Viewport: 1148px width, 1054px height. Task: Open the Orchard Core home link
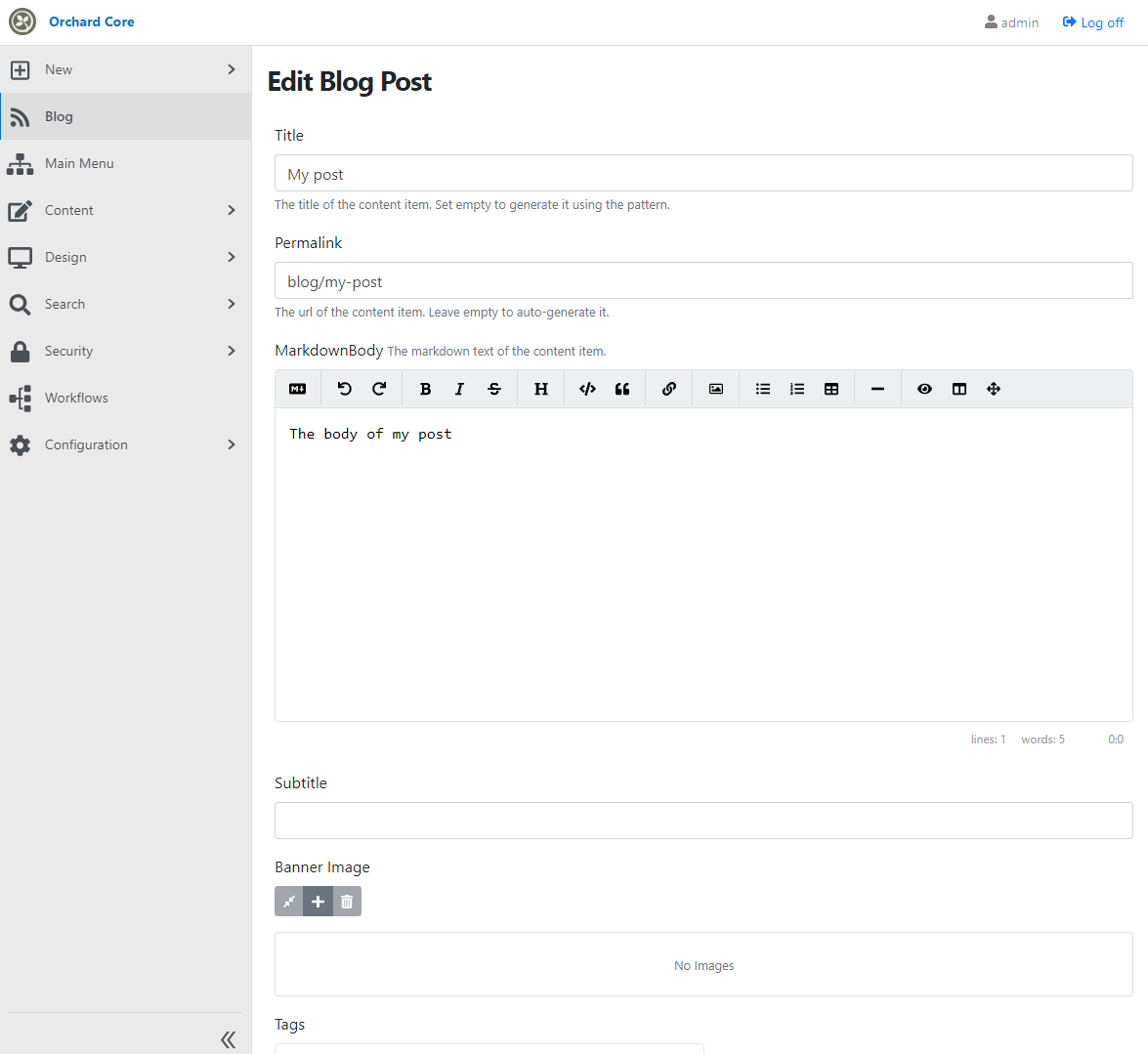(x=92, y=21)
